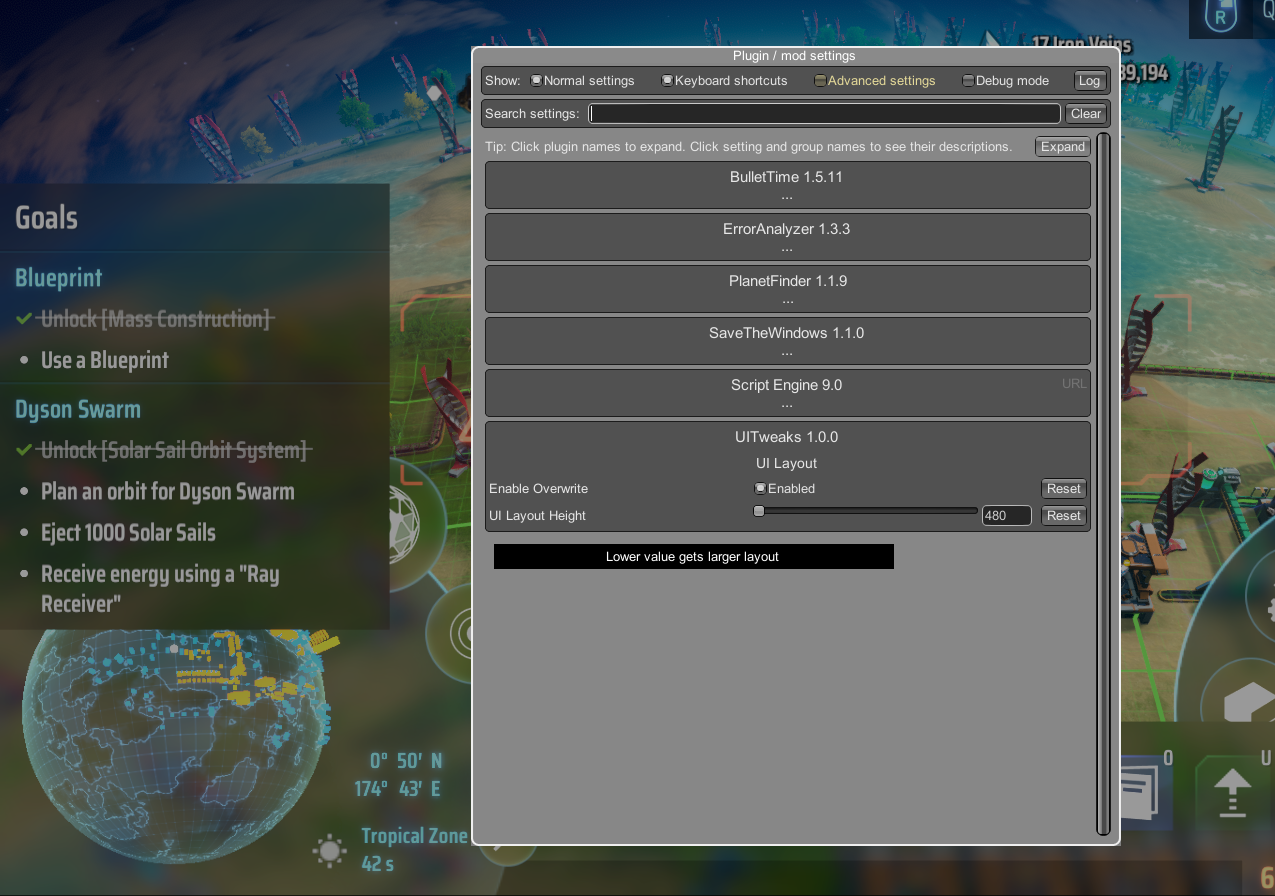Focus the Search settings input field
The width and height of the screenshot is (1275, 896).
pyautogui.click(x=824, y=113)
